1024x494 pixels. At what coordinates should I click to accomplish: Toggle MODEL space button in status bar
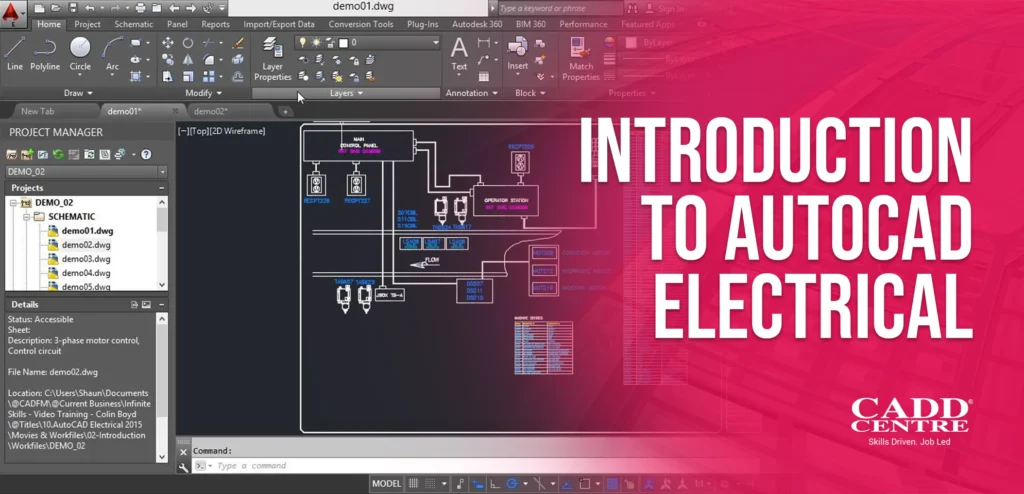[386, 484]
